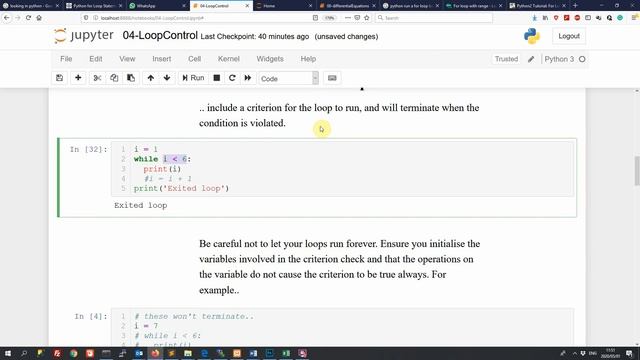Click the browser Search field
The image size is (640, 360).
coord(433,18)
